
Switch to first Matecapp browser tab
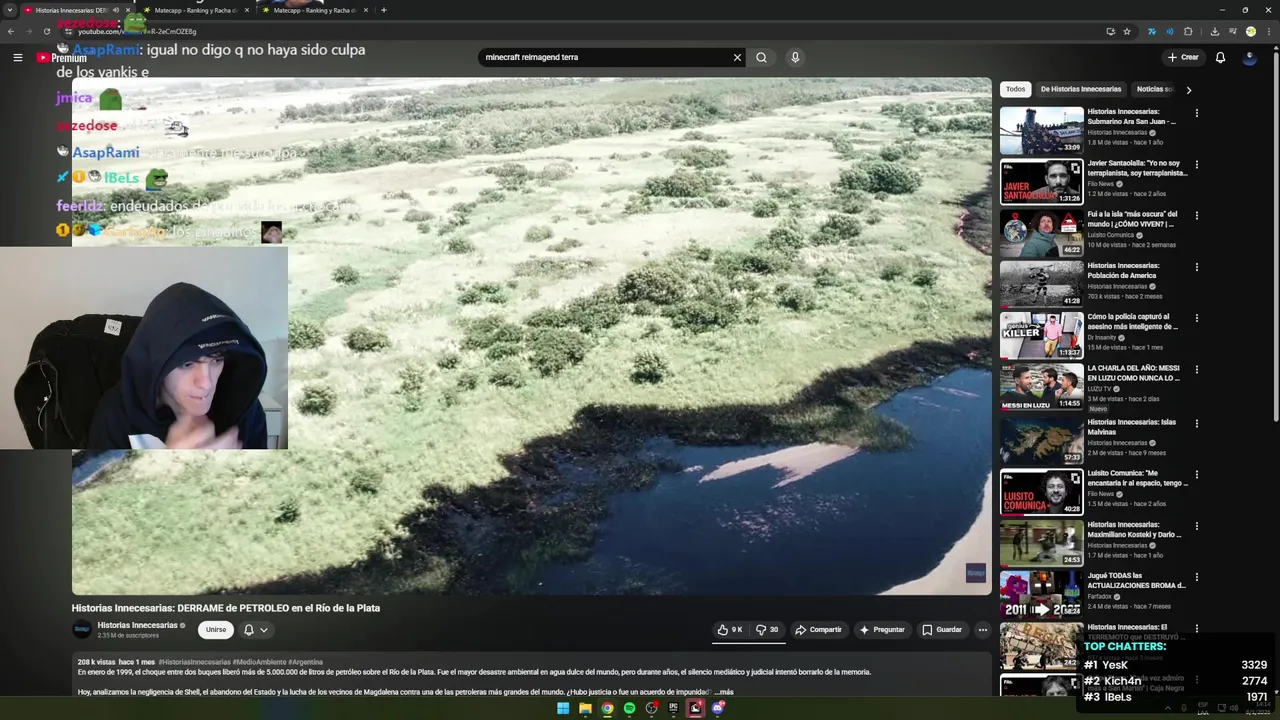pyautogui.click(x=195, y=10)
